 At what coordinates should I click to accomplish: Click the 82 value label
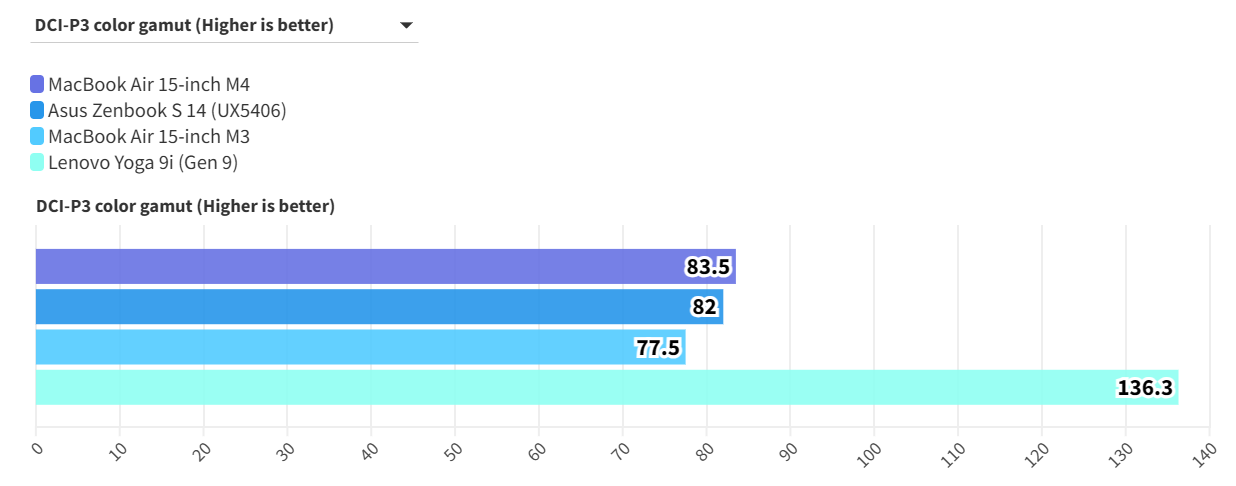[x=704, y=307]
